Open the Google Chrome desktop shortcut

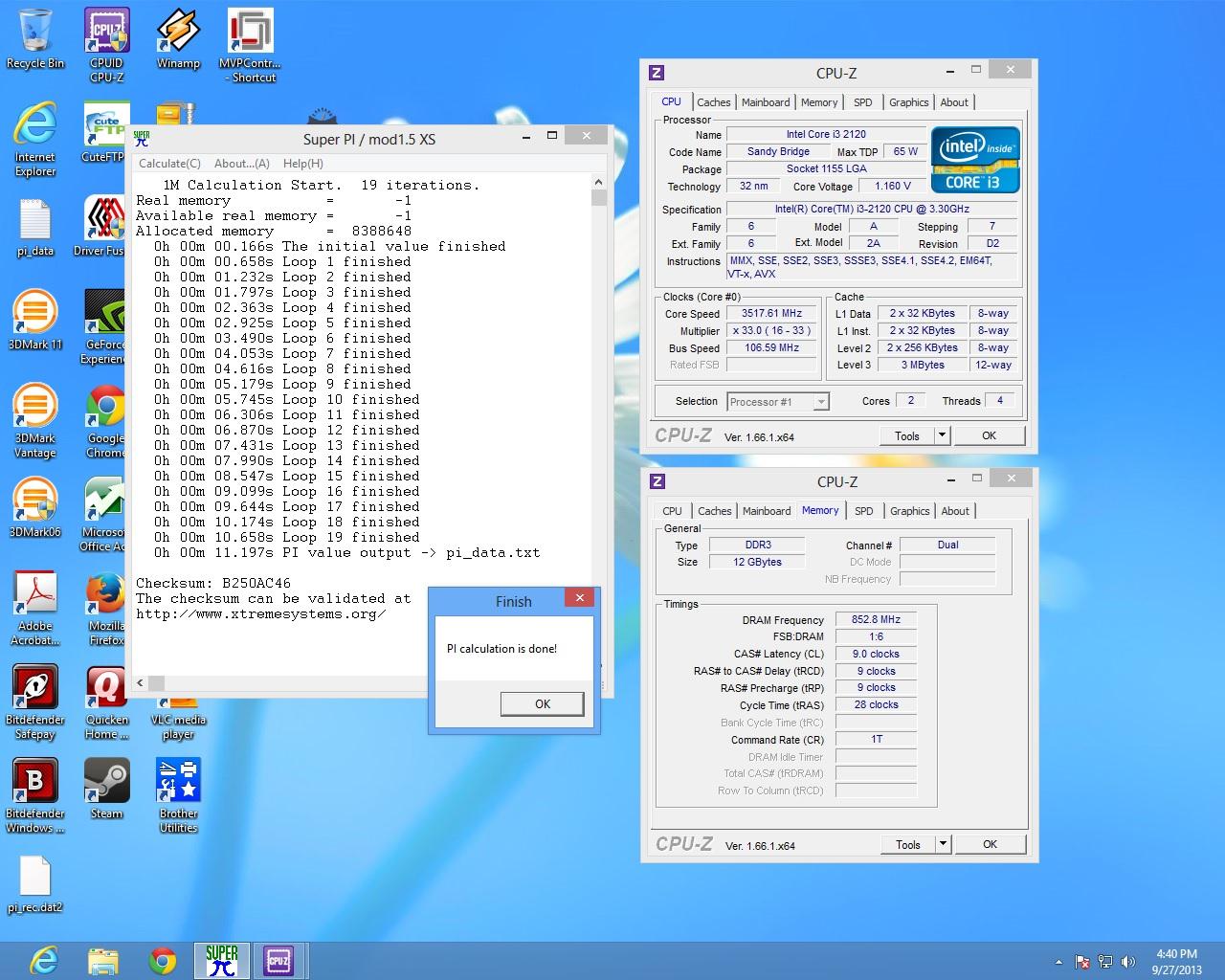pos(105,421)
